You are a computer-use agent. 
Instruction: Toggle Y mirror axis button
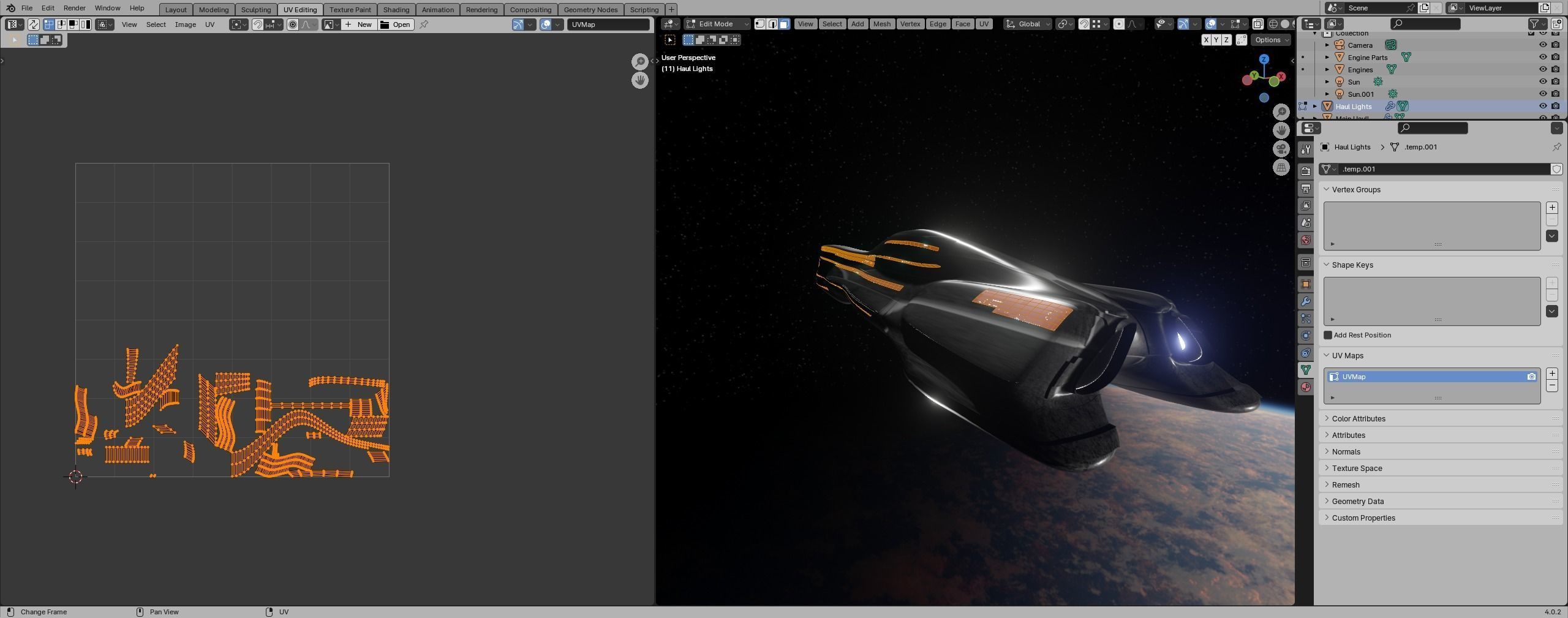click(1216, 40)
